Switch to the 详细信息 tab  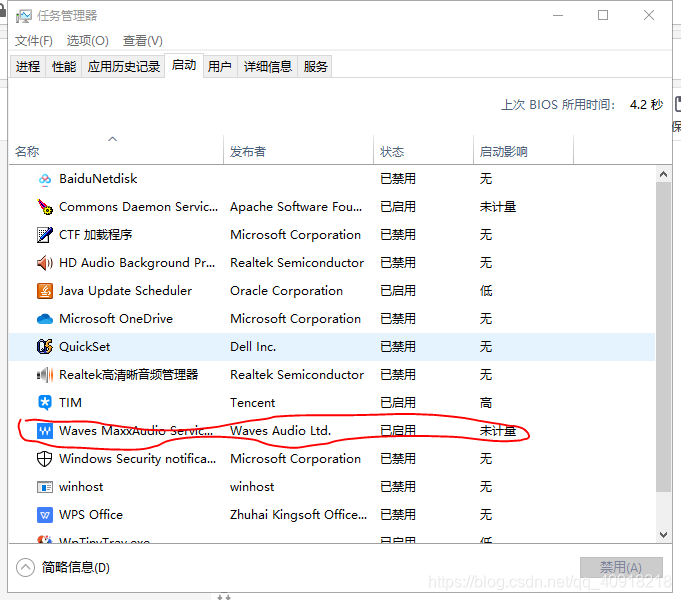(x=268, y=66)
